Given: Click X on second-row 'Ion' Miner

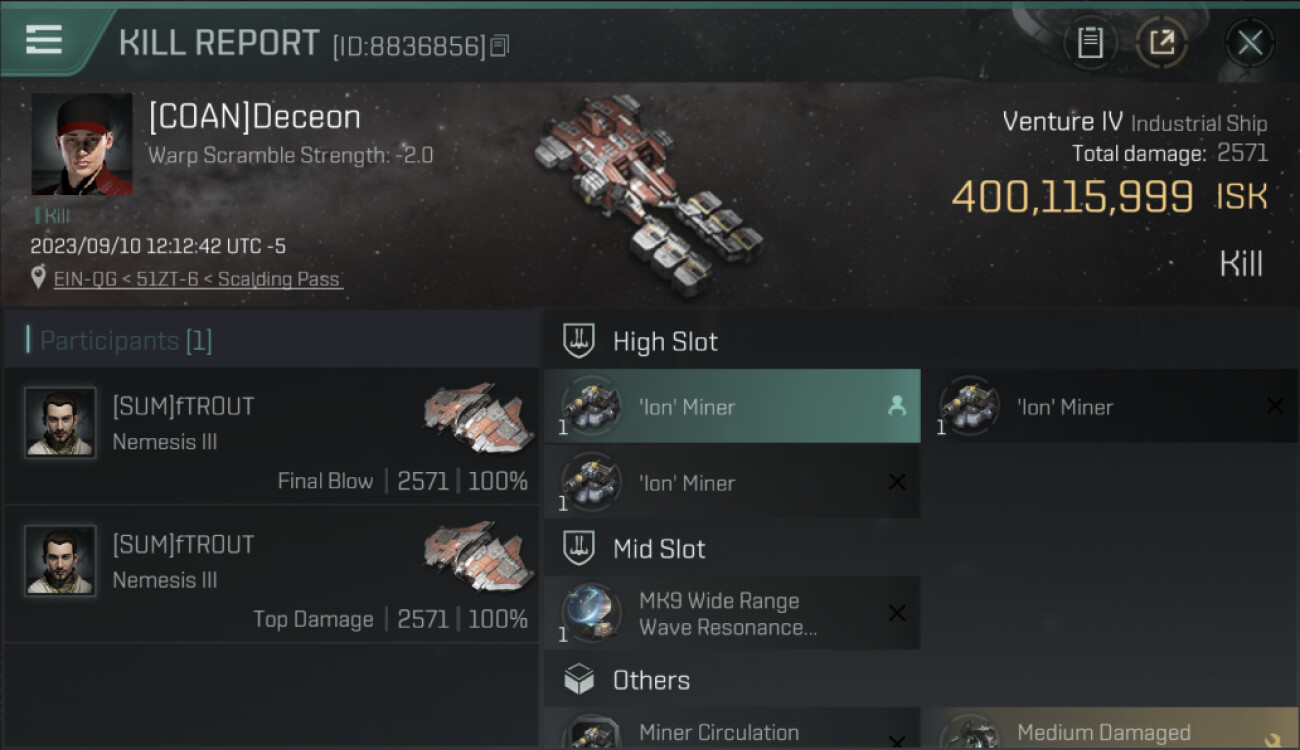Looking at the screenshot, I should coord(897,482).
